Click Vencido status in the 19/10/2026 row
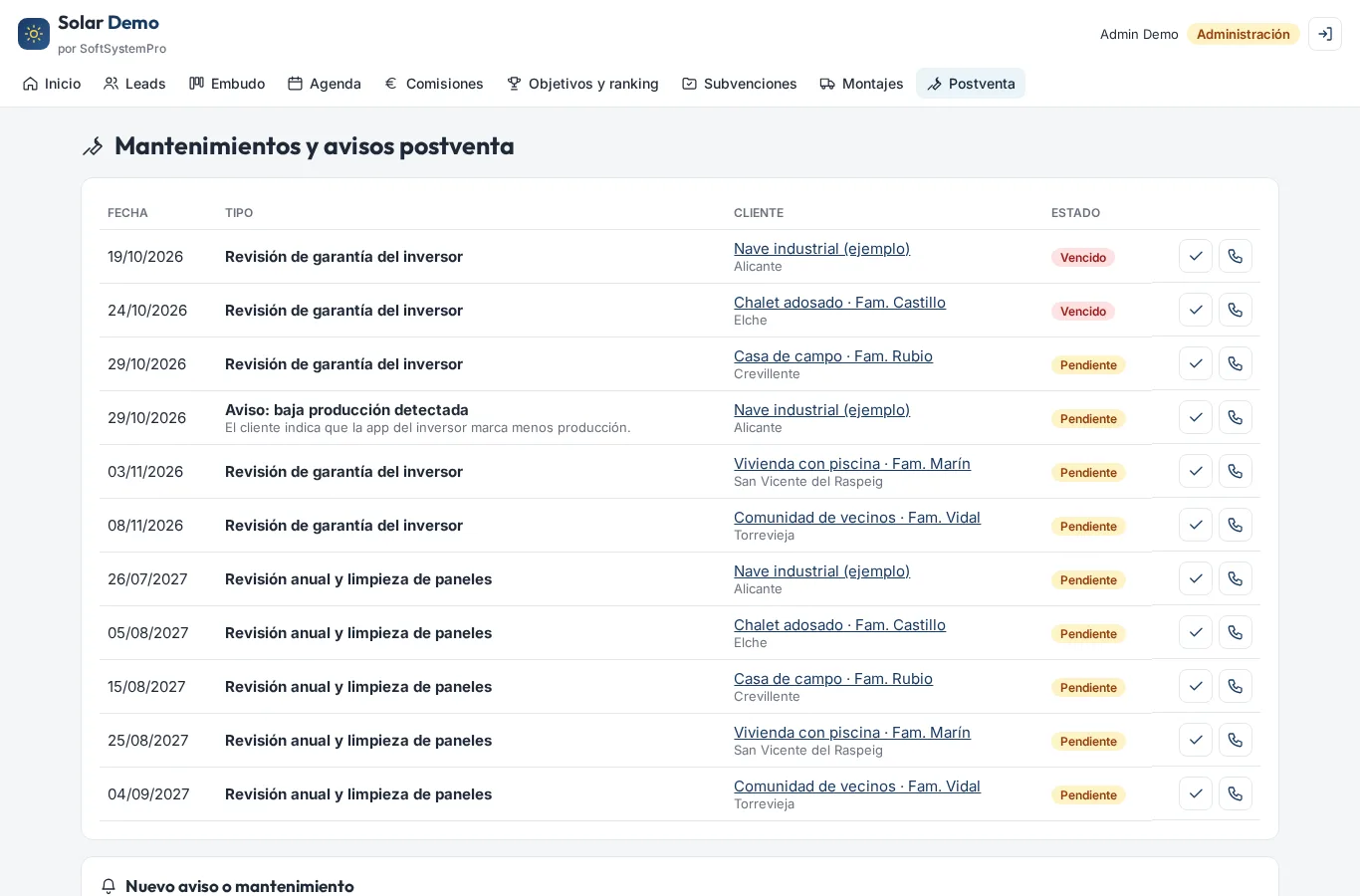This screenshot has height=896, width=1360. 1083,257
